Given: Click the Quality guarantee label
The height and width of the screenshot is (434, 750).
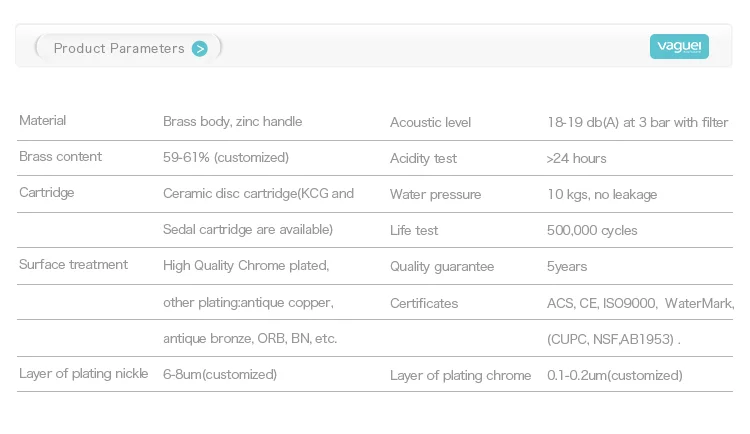Looking at the screenshot, I should [442, 267].
